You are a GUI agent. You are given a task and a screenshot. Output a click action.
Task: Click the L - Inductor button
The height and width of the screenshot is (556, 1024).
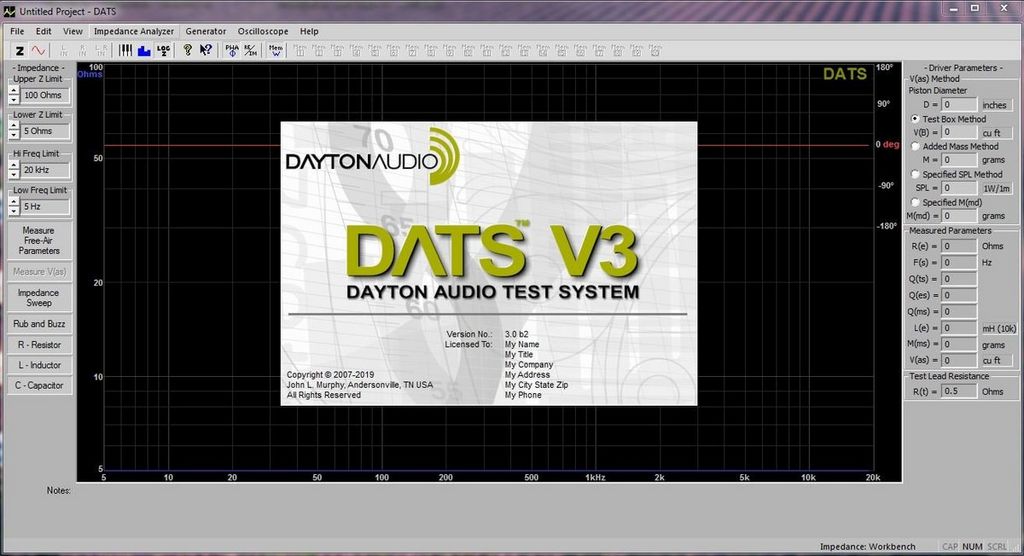39,365
